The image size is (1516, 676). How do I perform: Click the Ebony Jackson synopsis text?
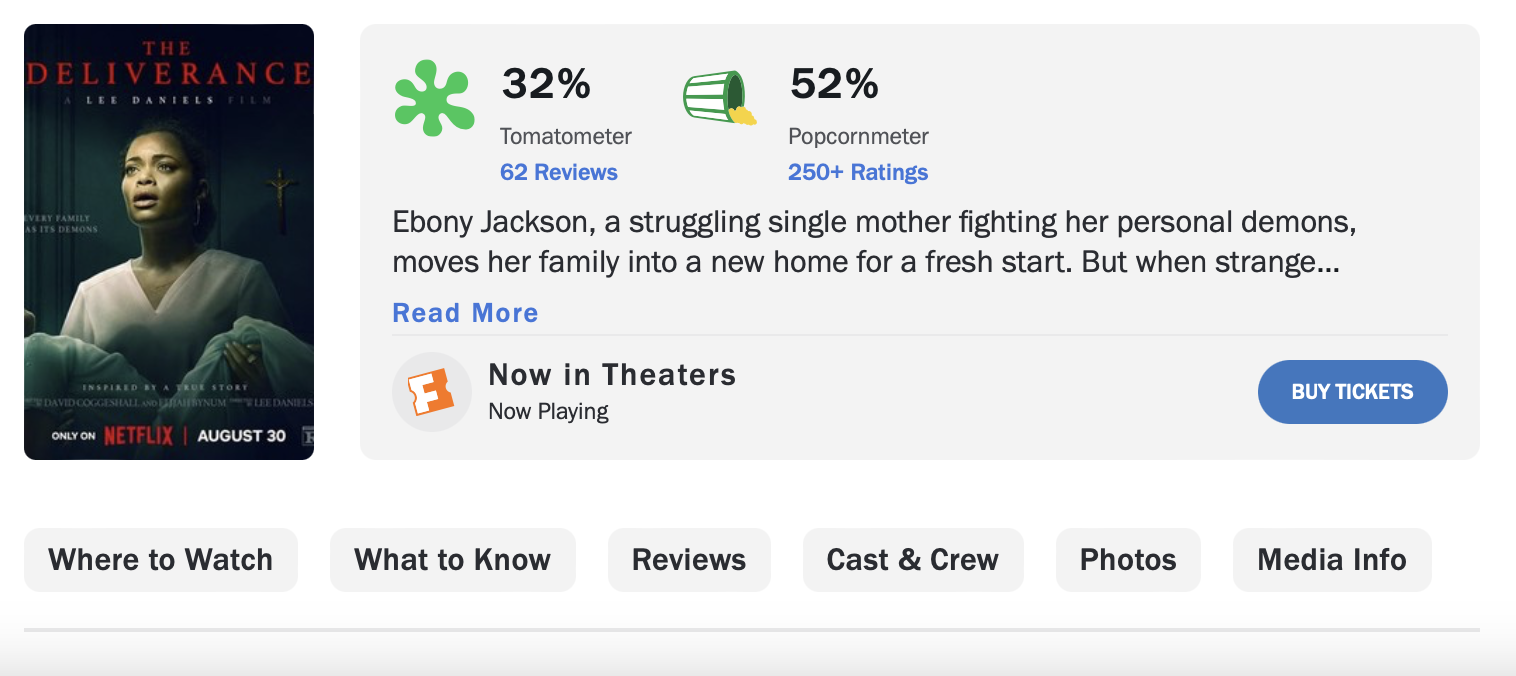pos(873,242)
